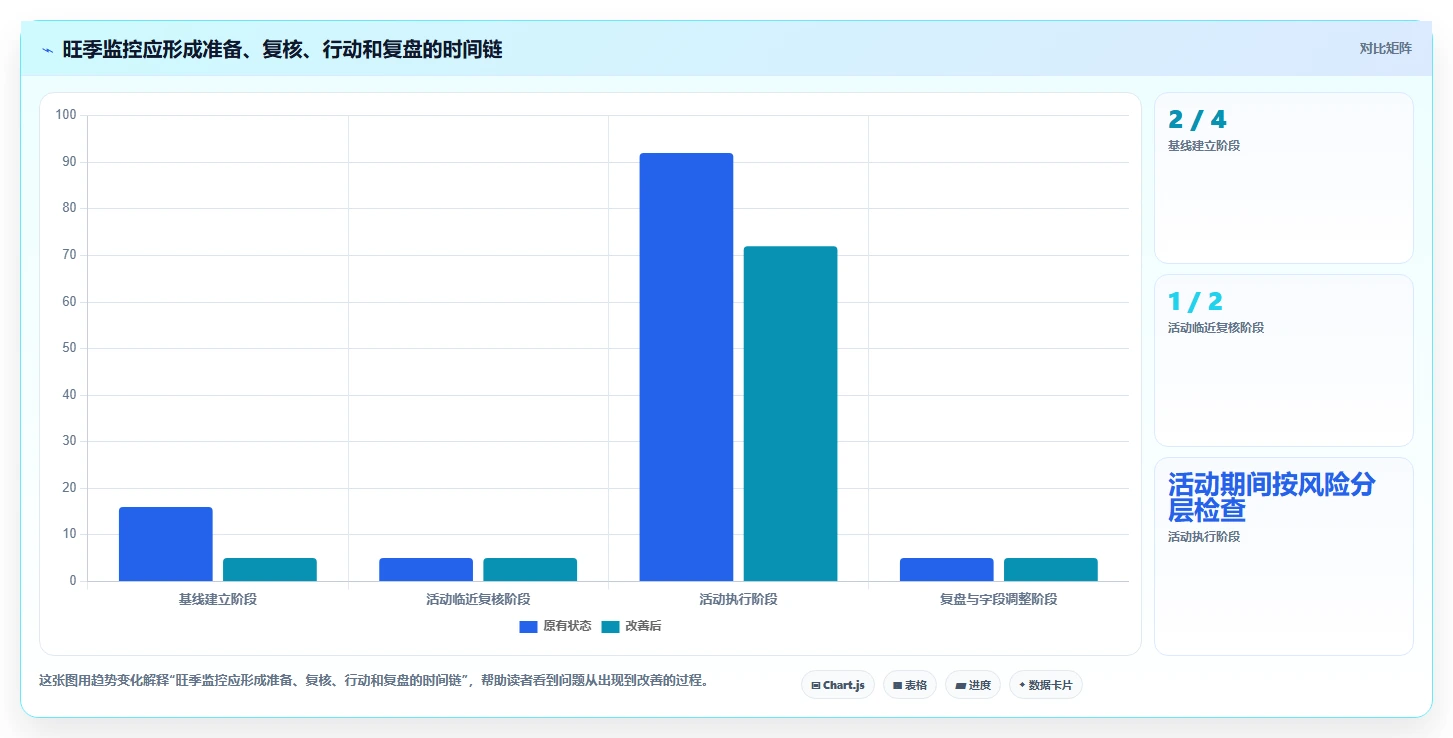Click the y-axis value 50
Viewport: 1453px width, 738px height.
pos(69,348)
